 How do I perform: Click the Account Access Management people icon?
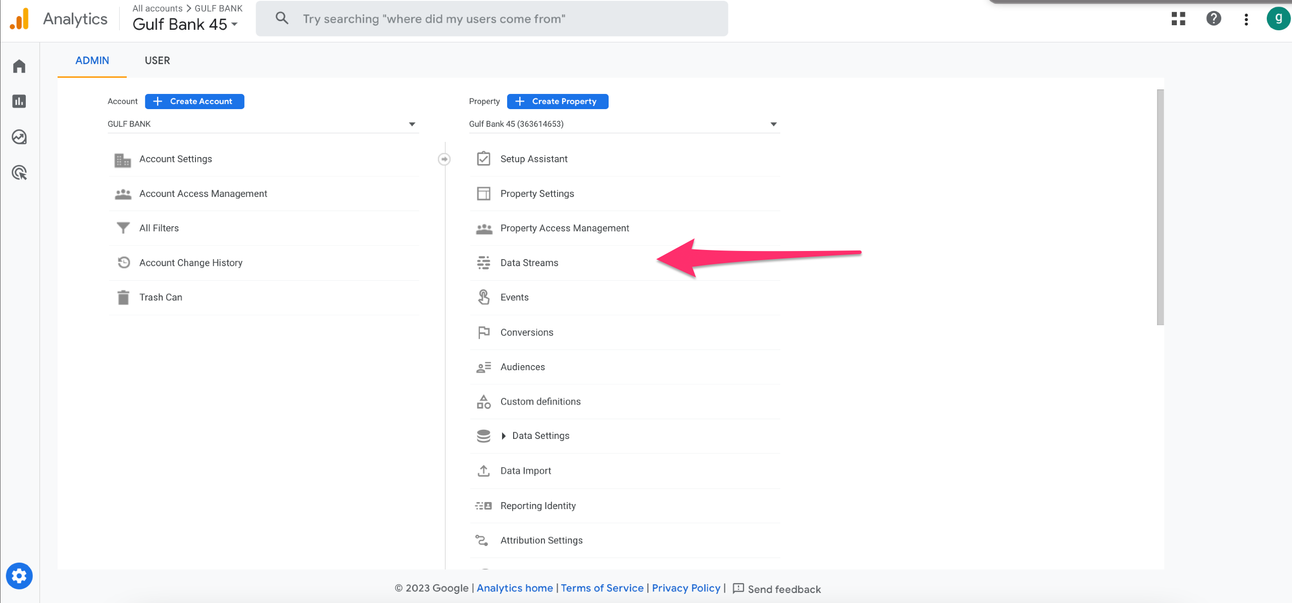(123, 194)
